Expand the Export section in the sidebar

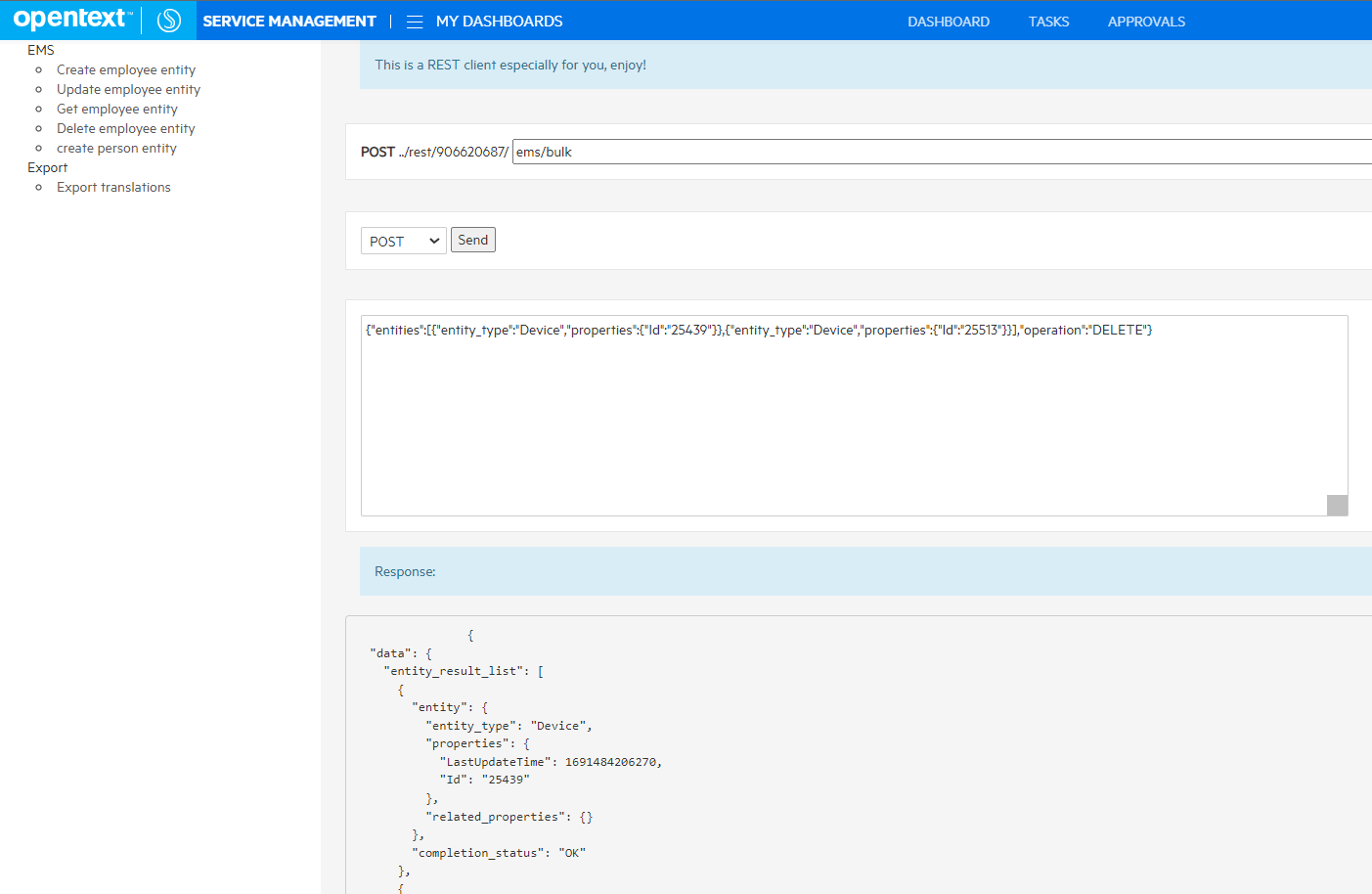click(47, 167)
